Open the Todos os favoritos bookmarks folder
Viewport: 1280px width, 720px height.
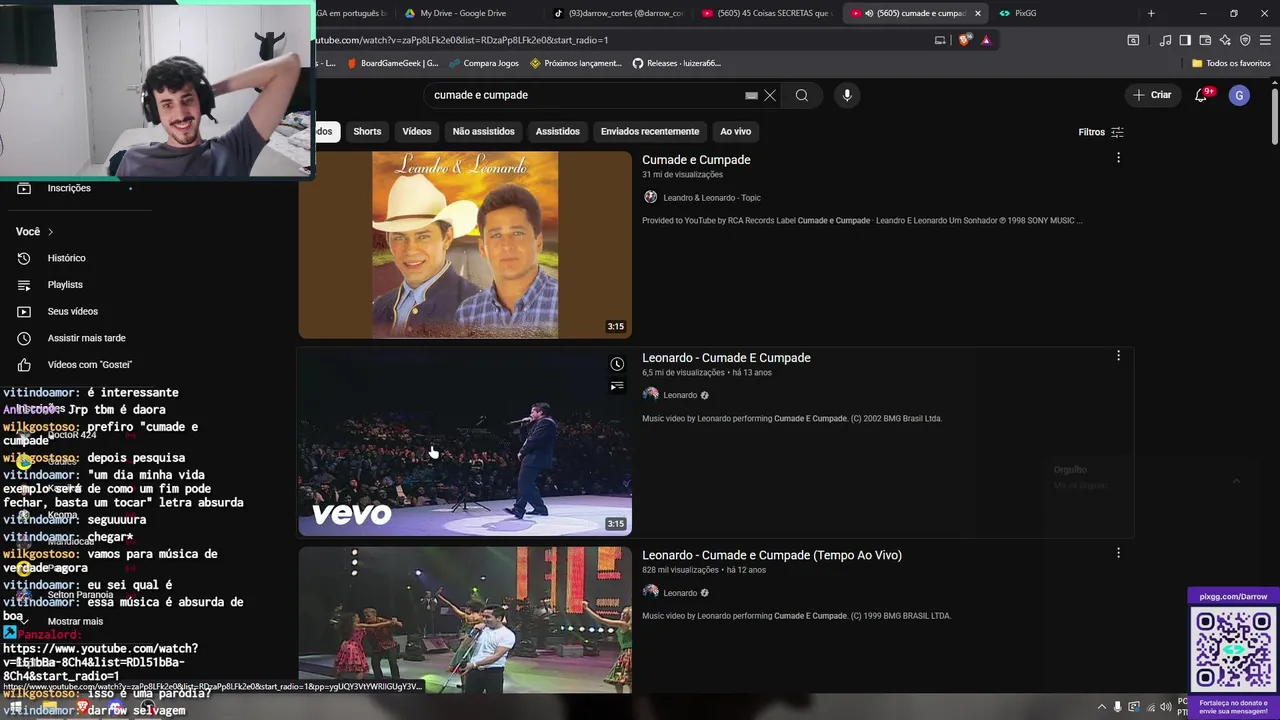[x=1231, y=63]
